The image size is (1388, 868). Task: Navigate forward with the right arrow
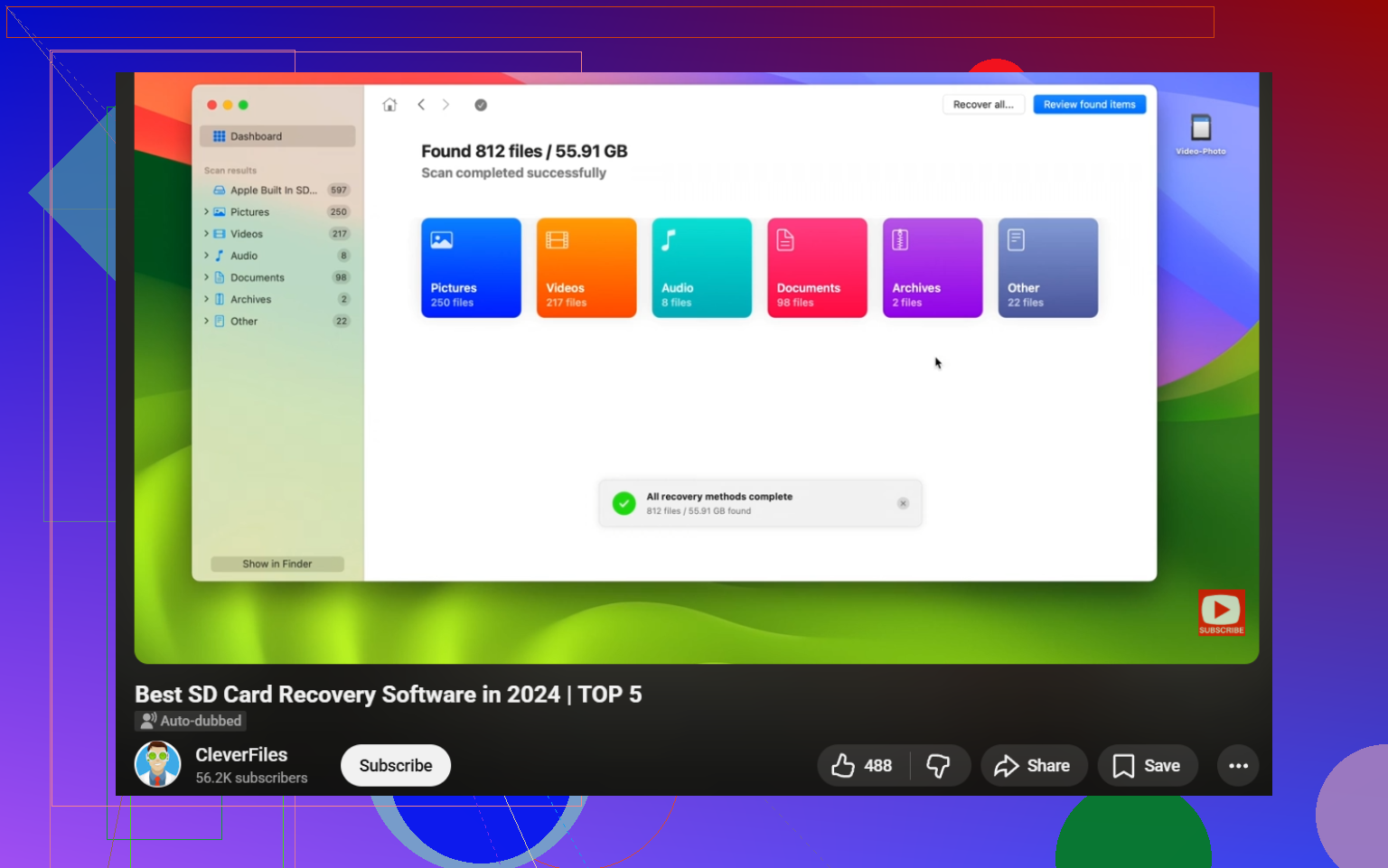tap(445, 105)
